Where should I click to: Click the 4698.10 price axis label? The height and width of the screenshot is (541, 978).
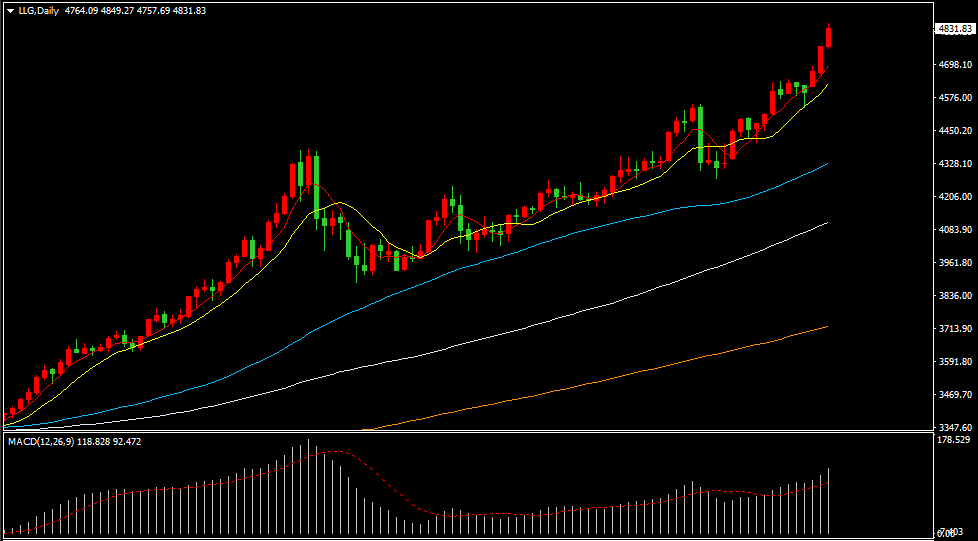954,65
